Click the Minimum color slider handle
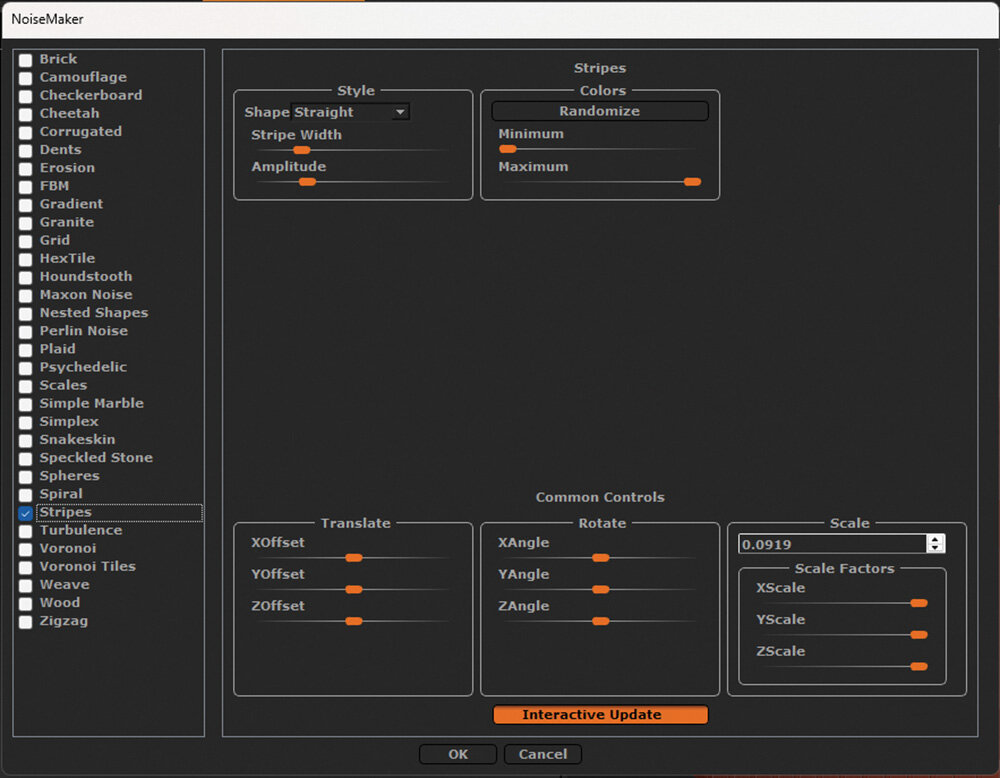 tap(508, 149)
